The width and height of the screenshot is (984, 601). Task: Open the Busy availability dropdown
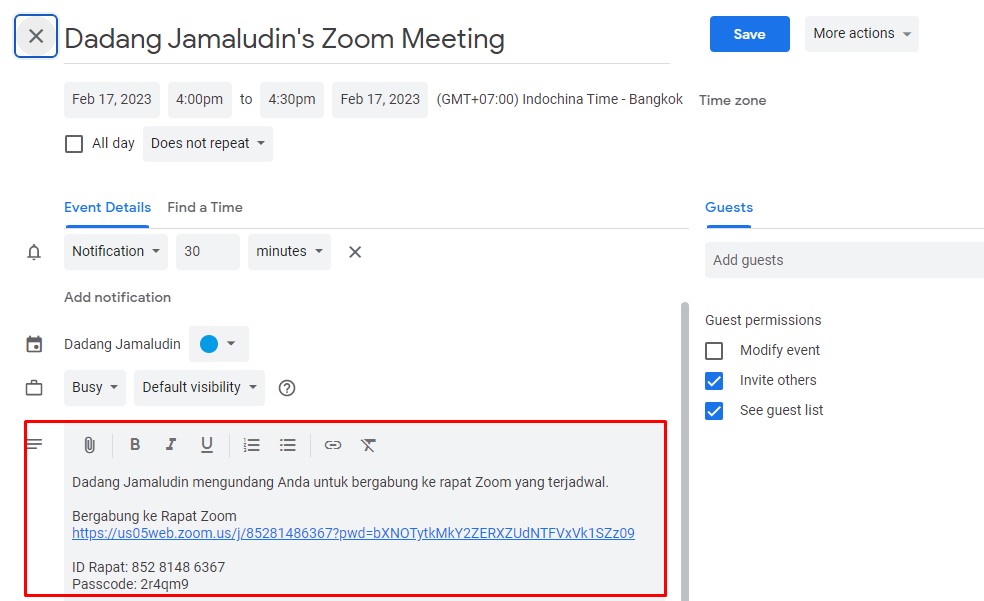[x=94, y=387]
